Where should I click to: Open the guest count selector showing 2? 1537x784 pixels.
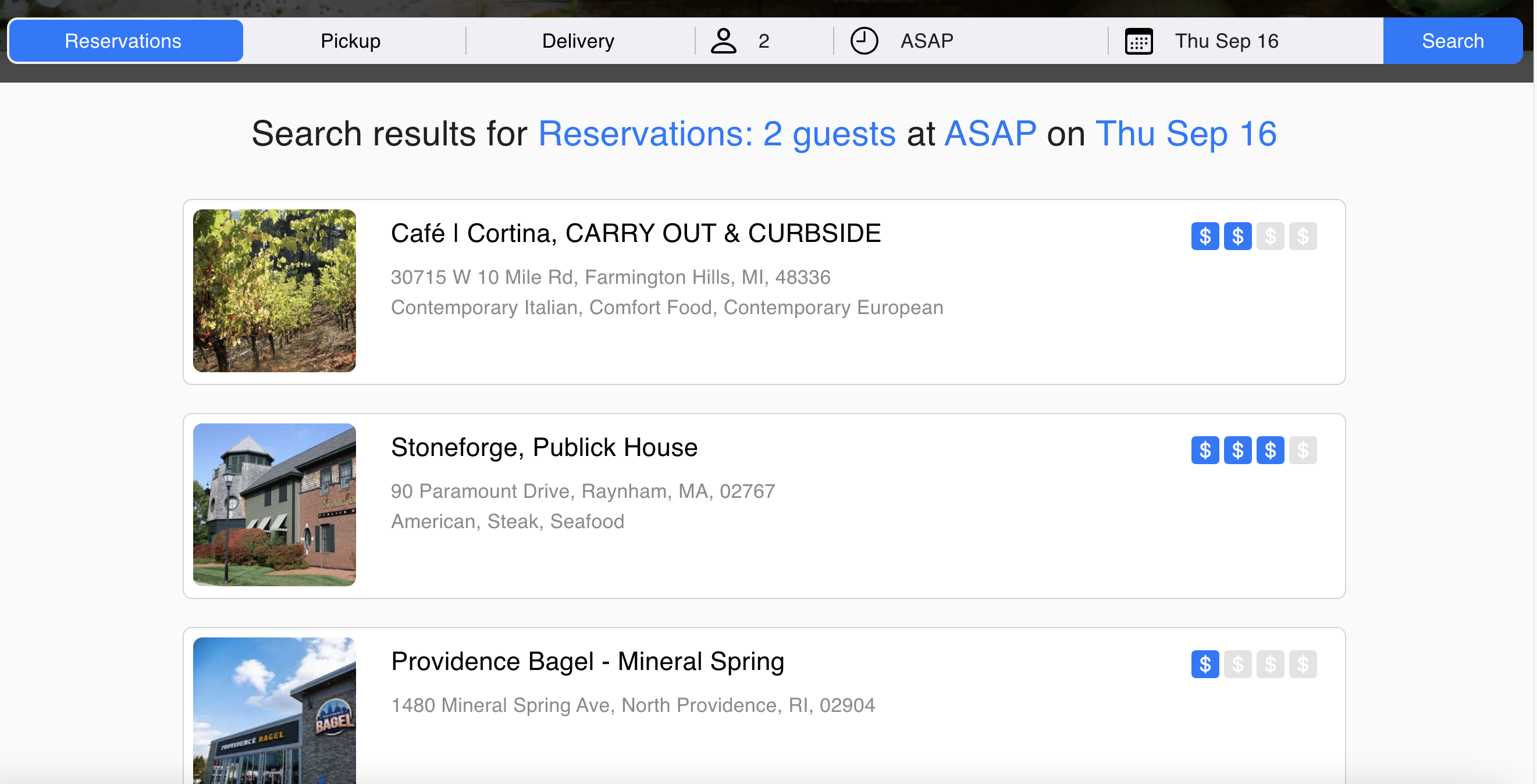pyautogui.click(x=764, y=41)
